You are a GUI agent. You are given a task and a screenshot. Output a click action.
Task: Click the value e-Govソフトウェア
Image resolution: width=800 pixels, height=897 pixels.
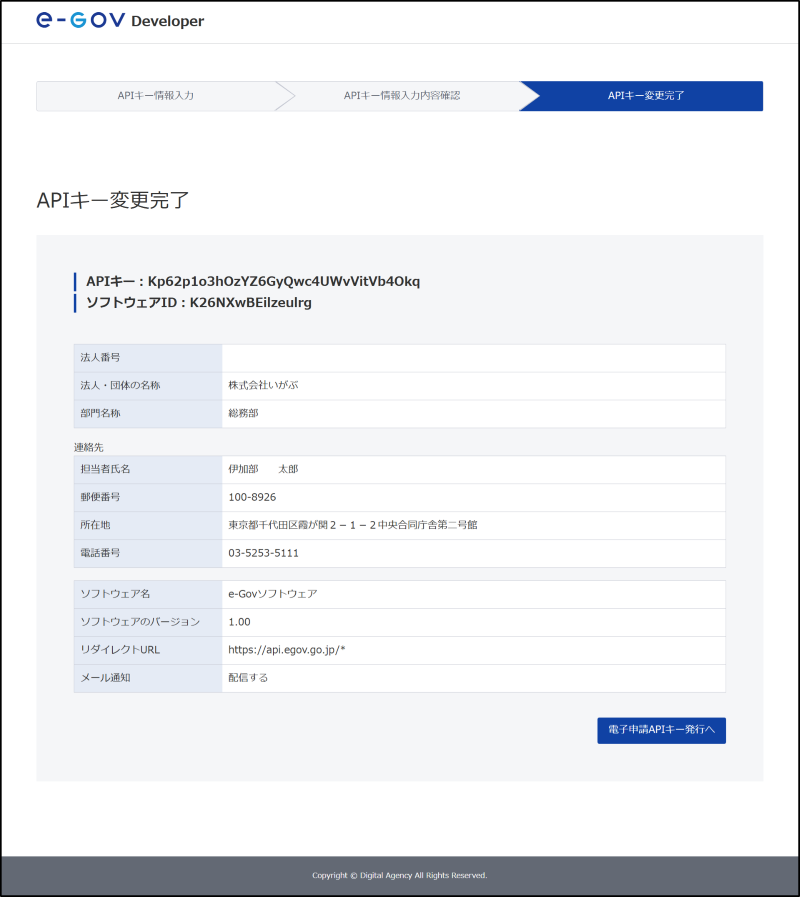pyautogui.click(x=272, y=594)
